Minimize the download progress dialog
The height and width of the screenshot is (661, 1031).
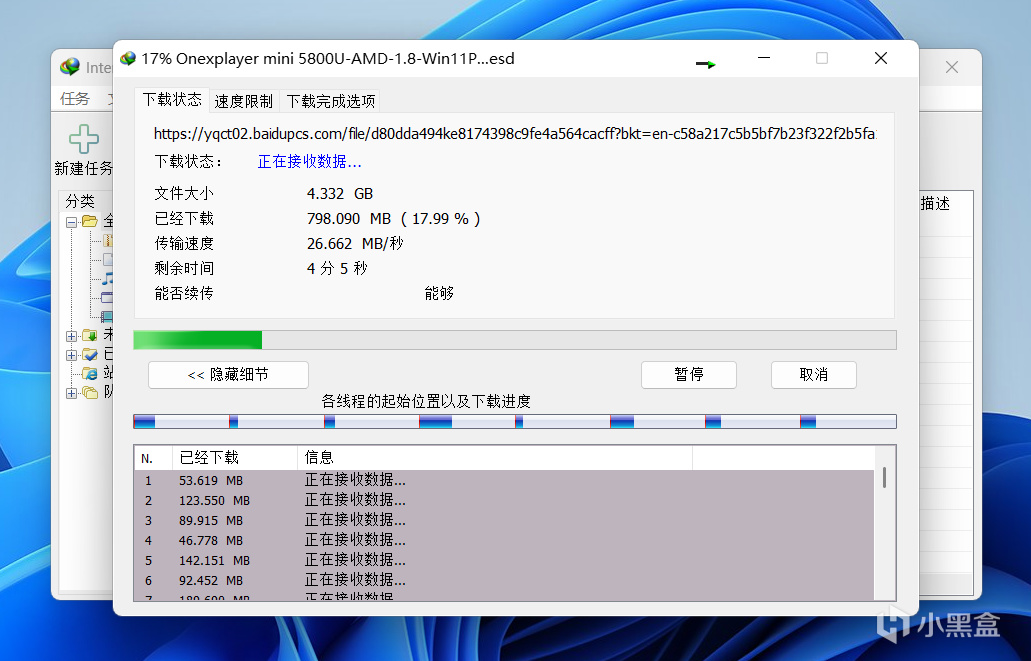(x=763, y=59)
